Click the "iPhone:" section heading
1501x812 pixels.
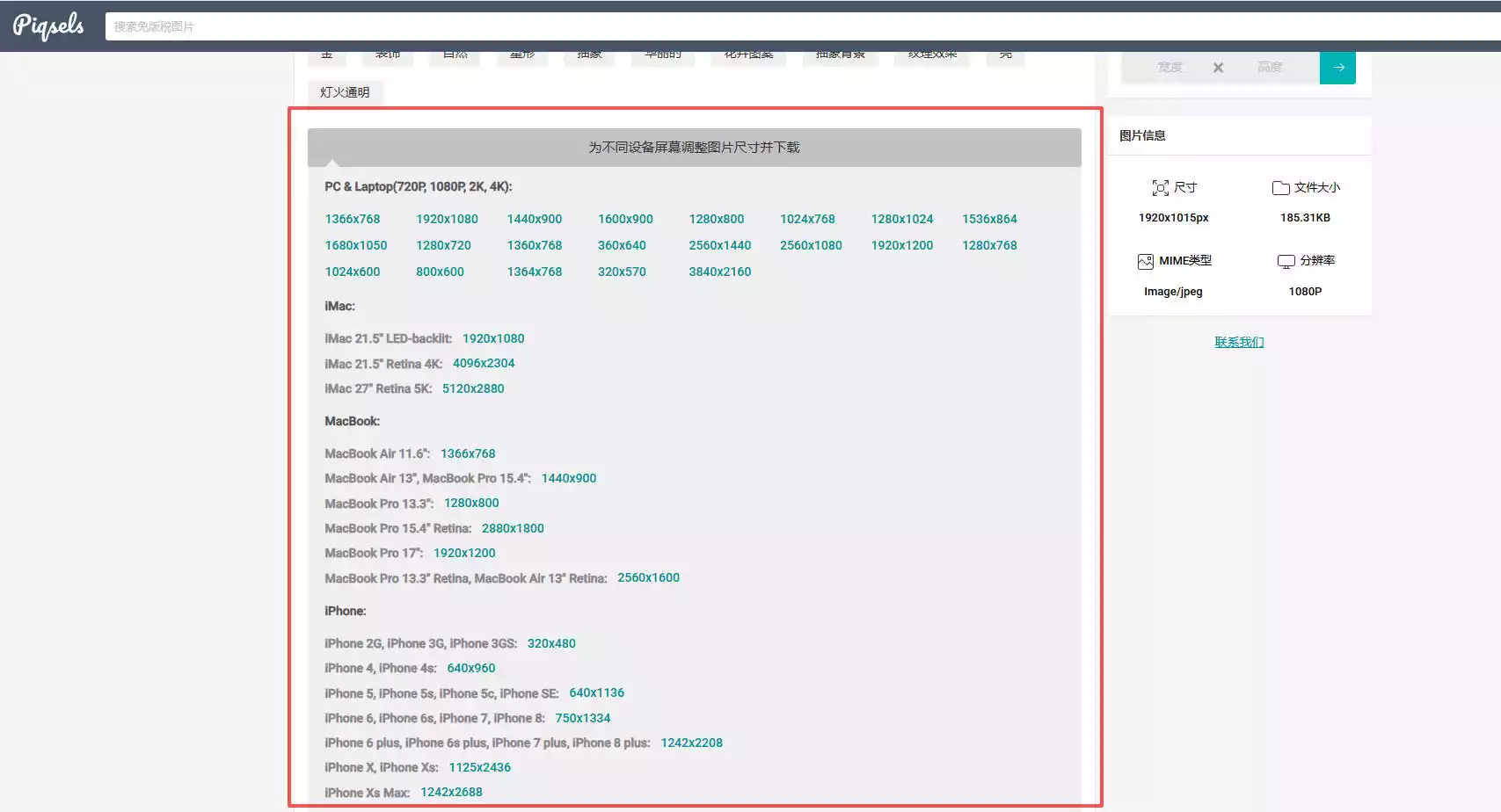tap(345, 612)
